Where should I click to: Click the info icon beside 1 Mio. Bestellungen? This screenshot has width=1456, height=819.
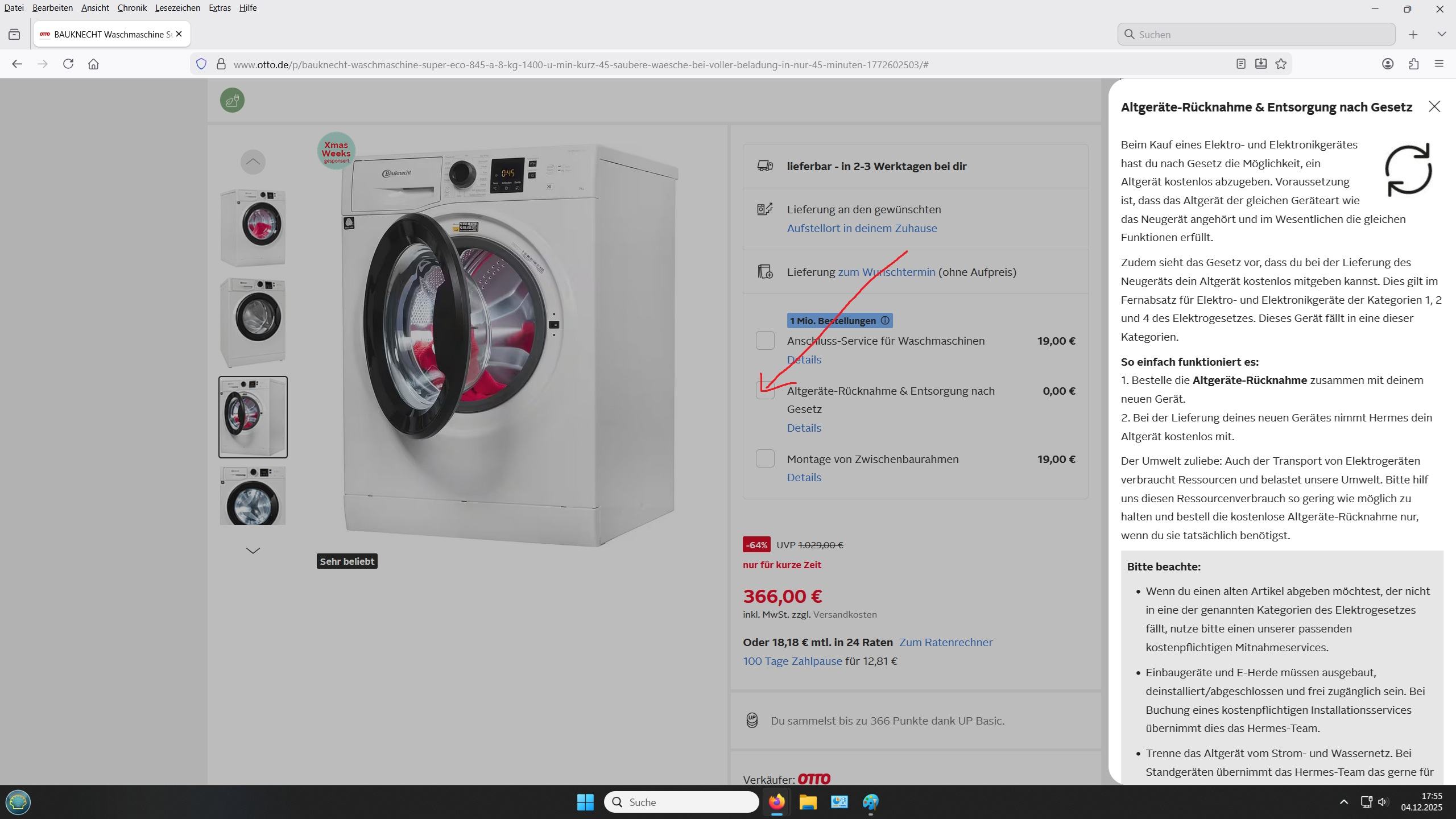(x=885, y=321)
